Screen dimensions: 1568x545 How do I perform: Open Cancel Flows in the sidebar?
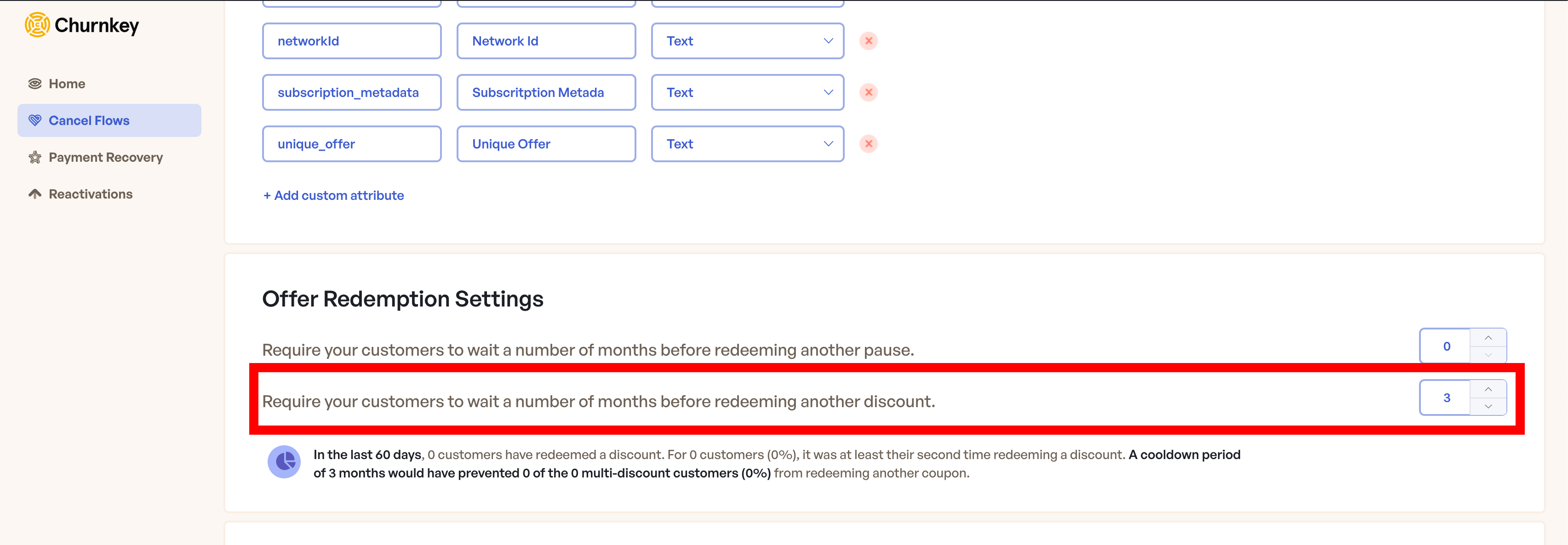coord(89,120)
